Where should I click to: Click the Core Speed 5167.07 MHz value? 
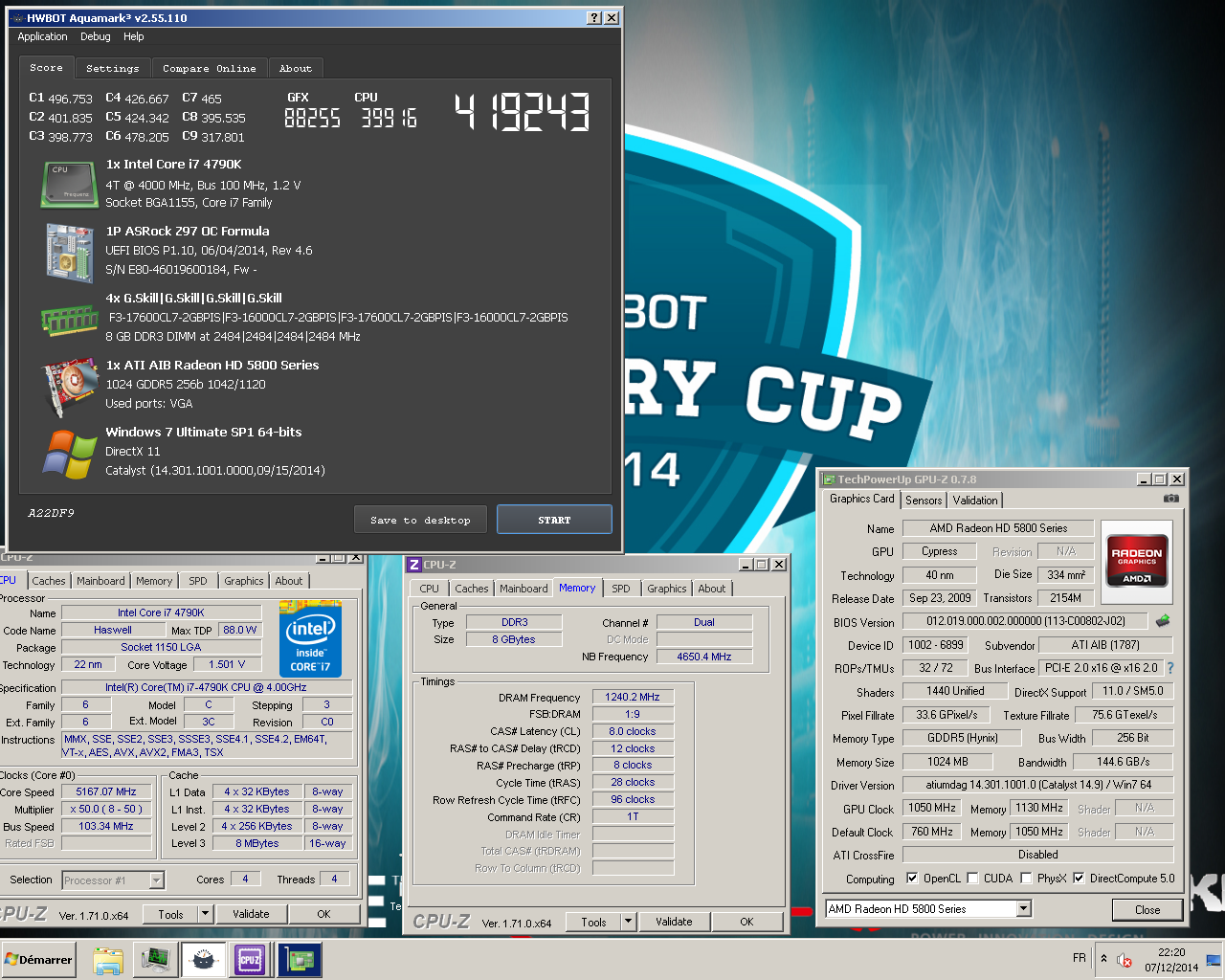[106, 791]
